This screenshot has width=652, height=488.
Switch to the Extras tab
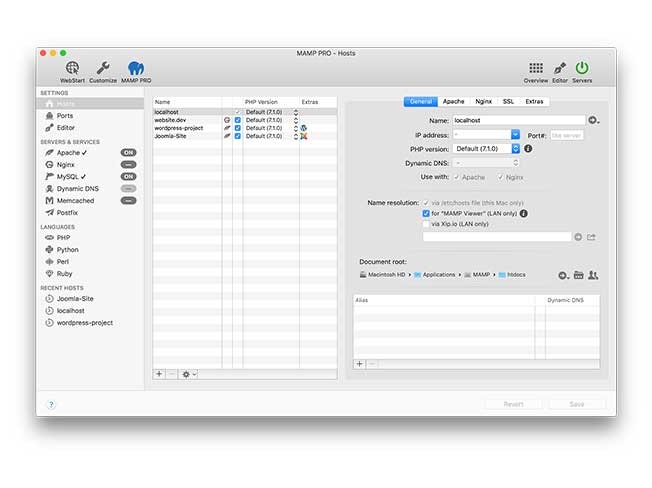(534, 101)
